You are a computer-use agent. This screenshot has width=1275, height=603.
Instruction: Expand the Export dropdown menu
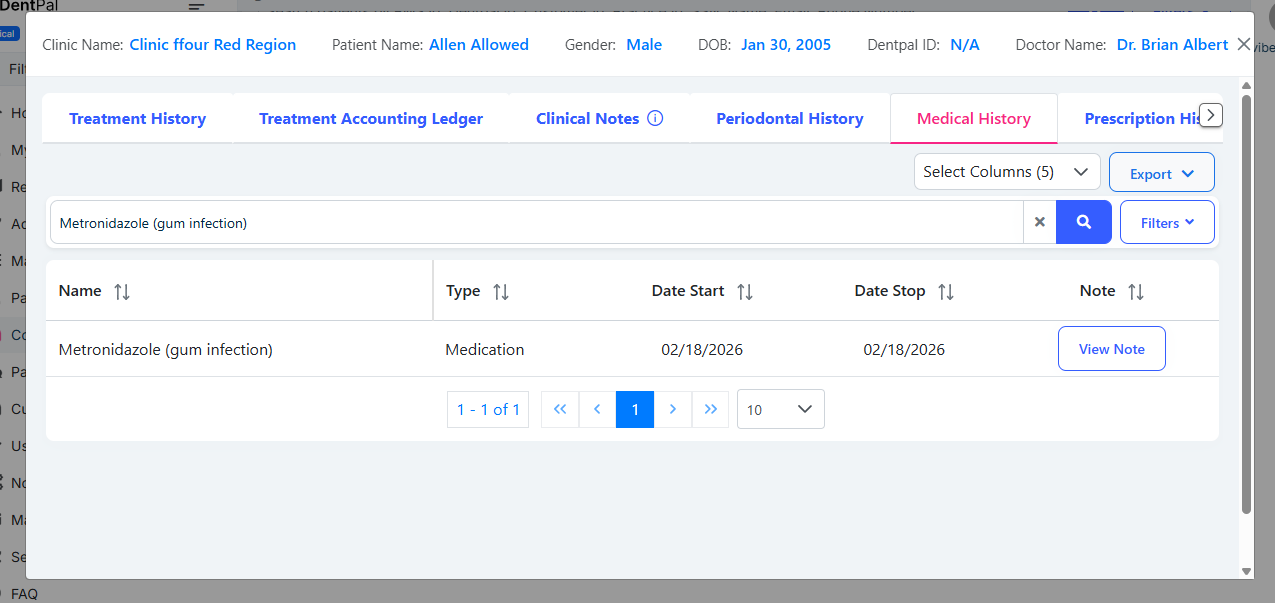pos(1161,173)
